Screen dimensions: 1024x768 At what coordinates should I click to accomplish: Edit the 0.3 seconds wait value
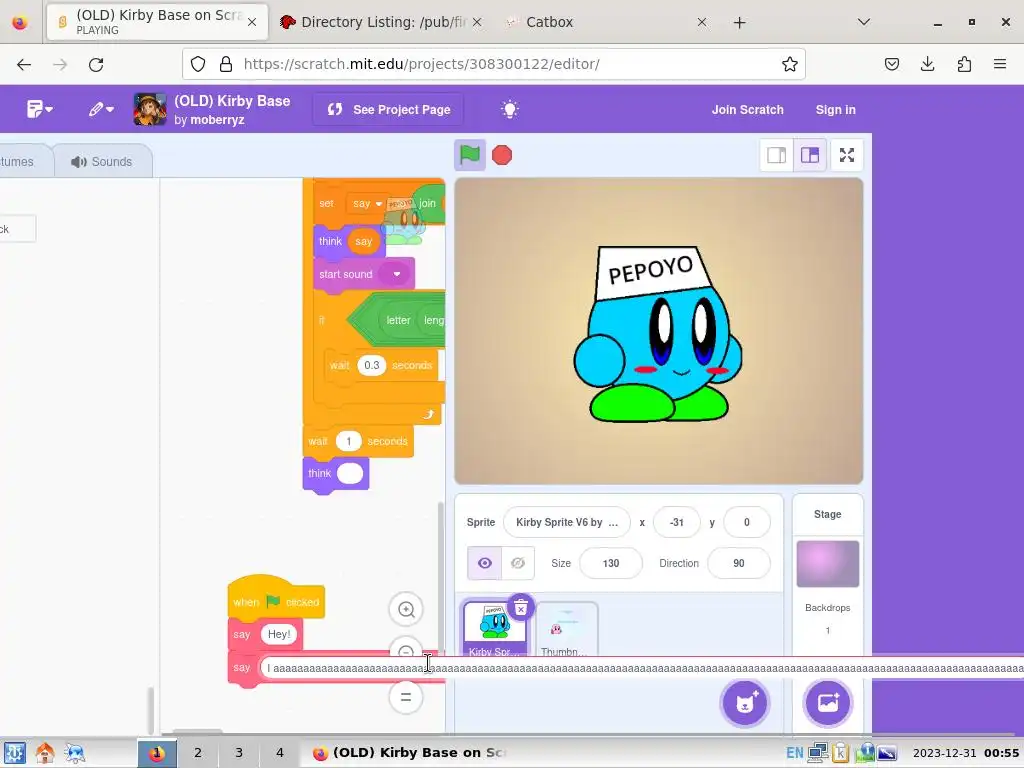click(372, 365)
